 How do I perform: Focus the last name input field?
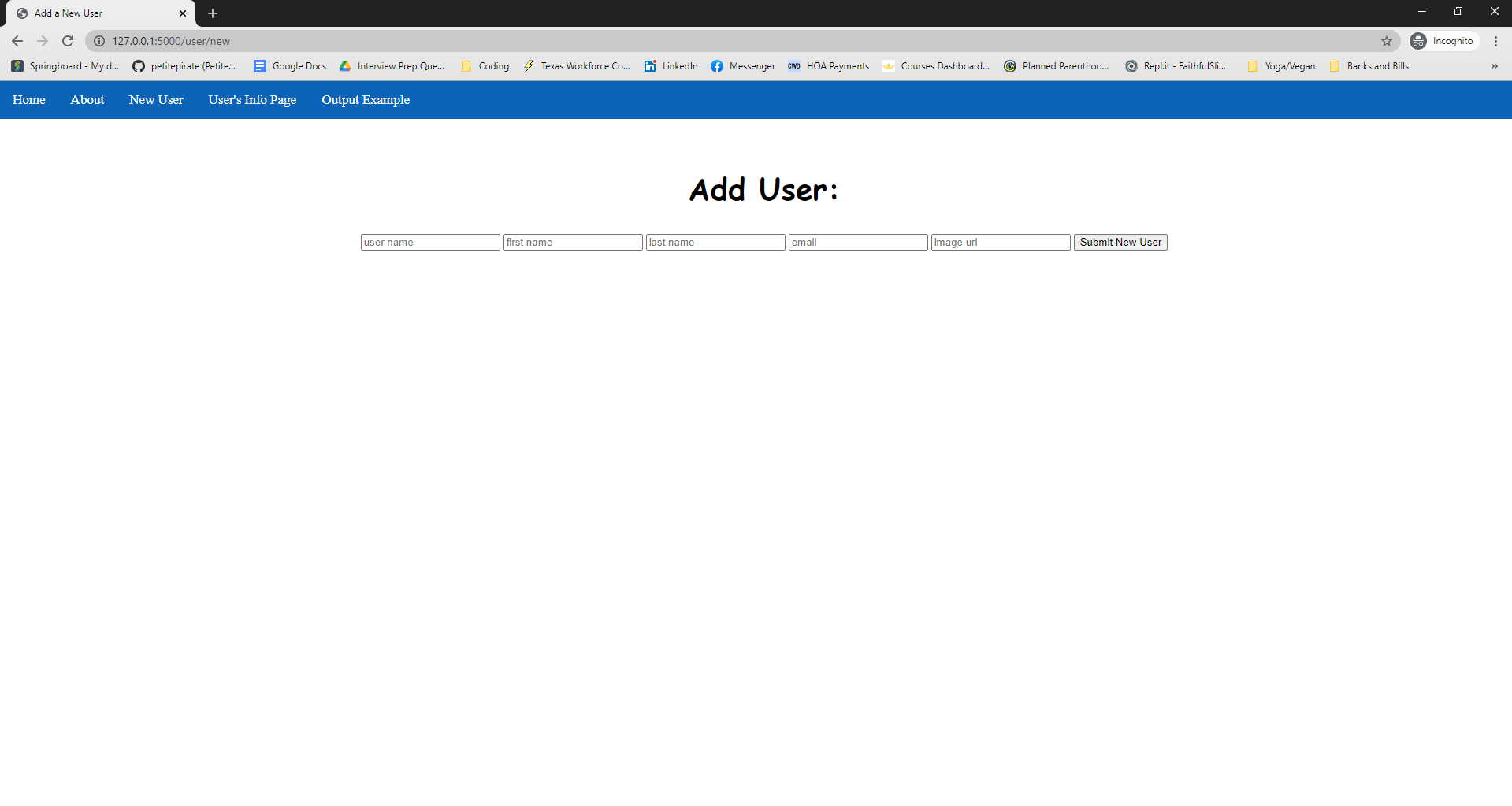coord(715,243)
